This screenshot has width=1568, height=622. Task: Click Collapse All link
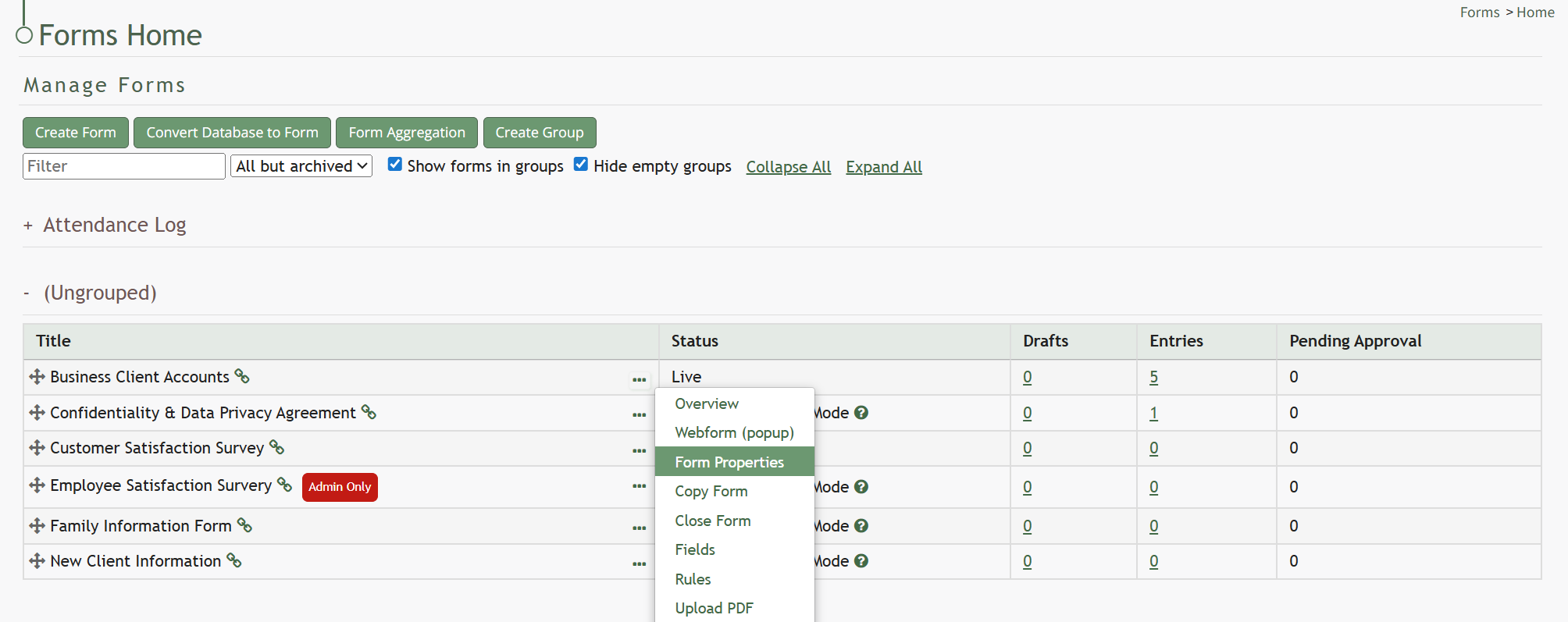pyautogui.click(x=789, y=167)
